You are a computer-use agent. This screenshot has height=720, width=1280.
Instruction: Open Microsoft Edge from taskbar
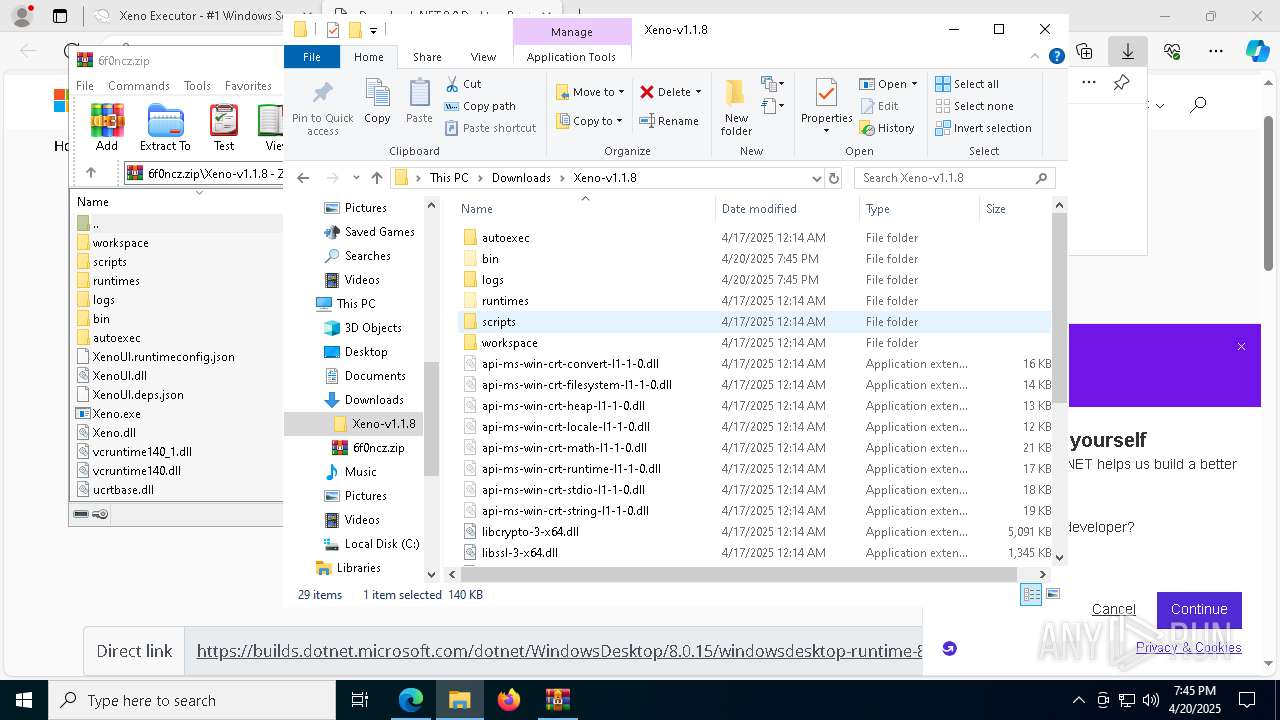[411, 700]
